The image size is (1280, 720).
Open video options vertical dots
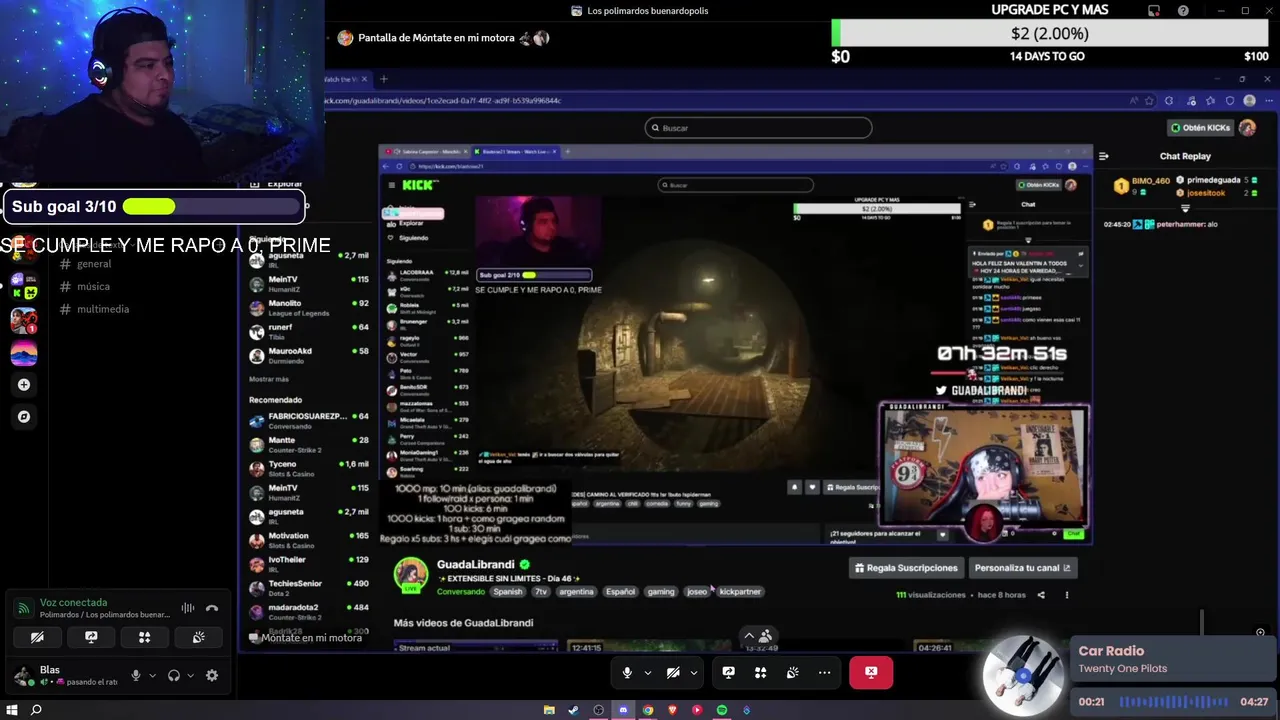(1066, 595)
